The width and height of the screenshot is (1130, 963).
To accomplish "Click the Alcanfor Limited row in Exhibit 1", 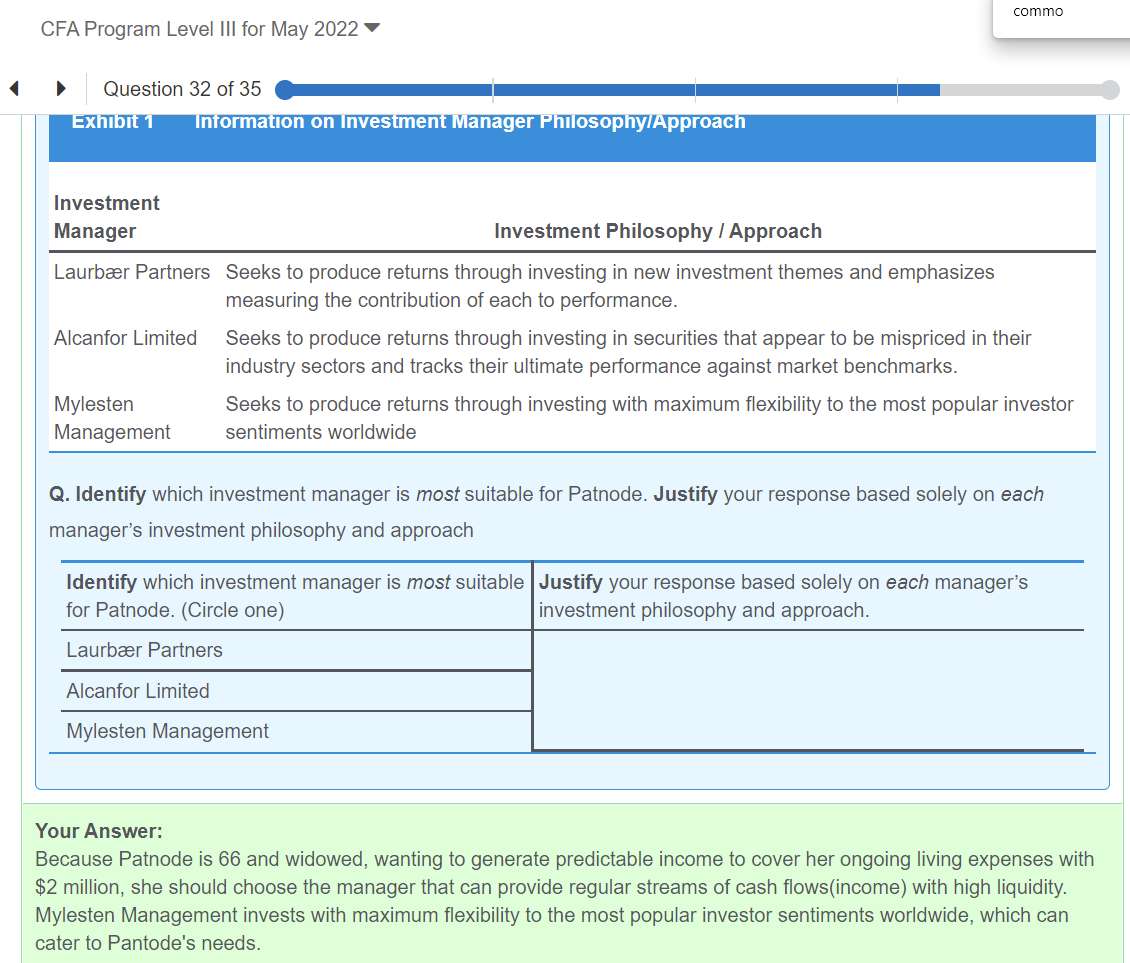I will (x=572, y=352).
